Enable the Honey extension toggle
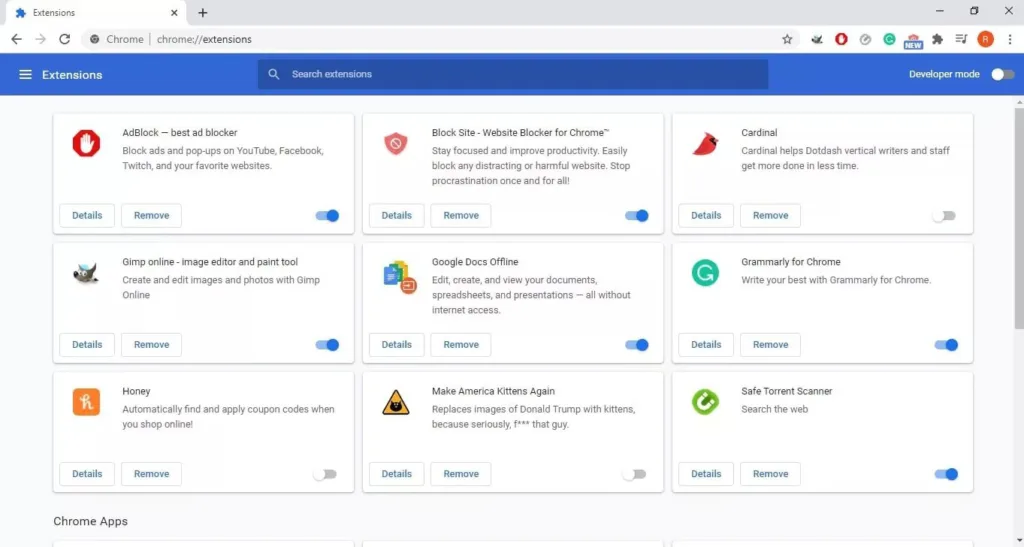 coord(325,474)
